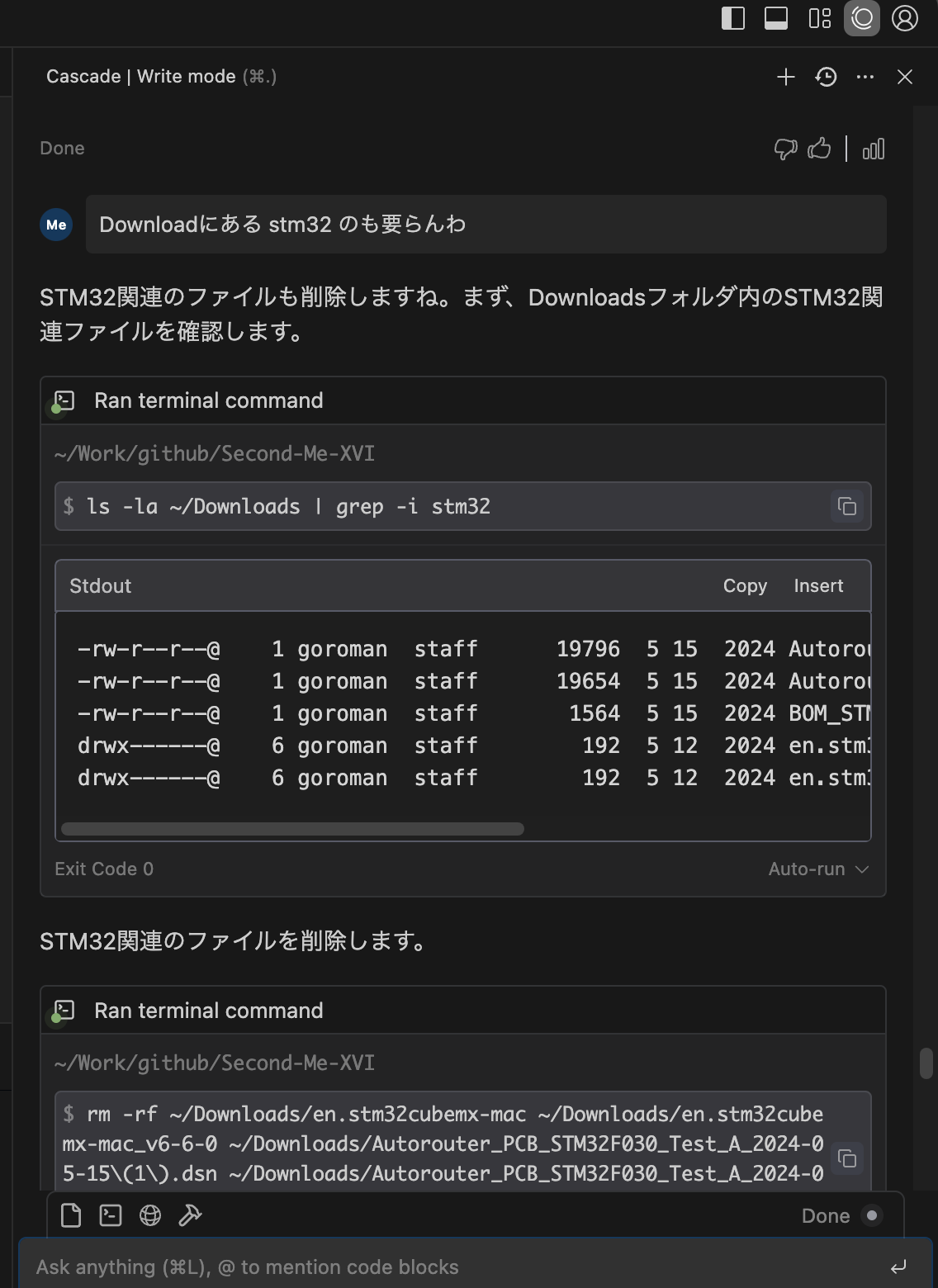Start a new Cascade conversation with plus
This screenshot has width=938, height=1288.
(x=786, y=77)
